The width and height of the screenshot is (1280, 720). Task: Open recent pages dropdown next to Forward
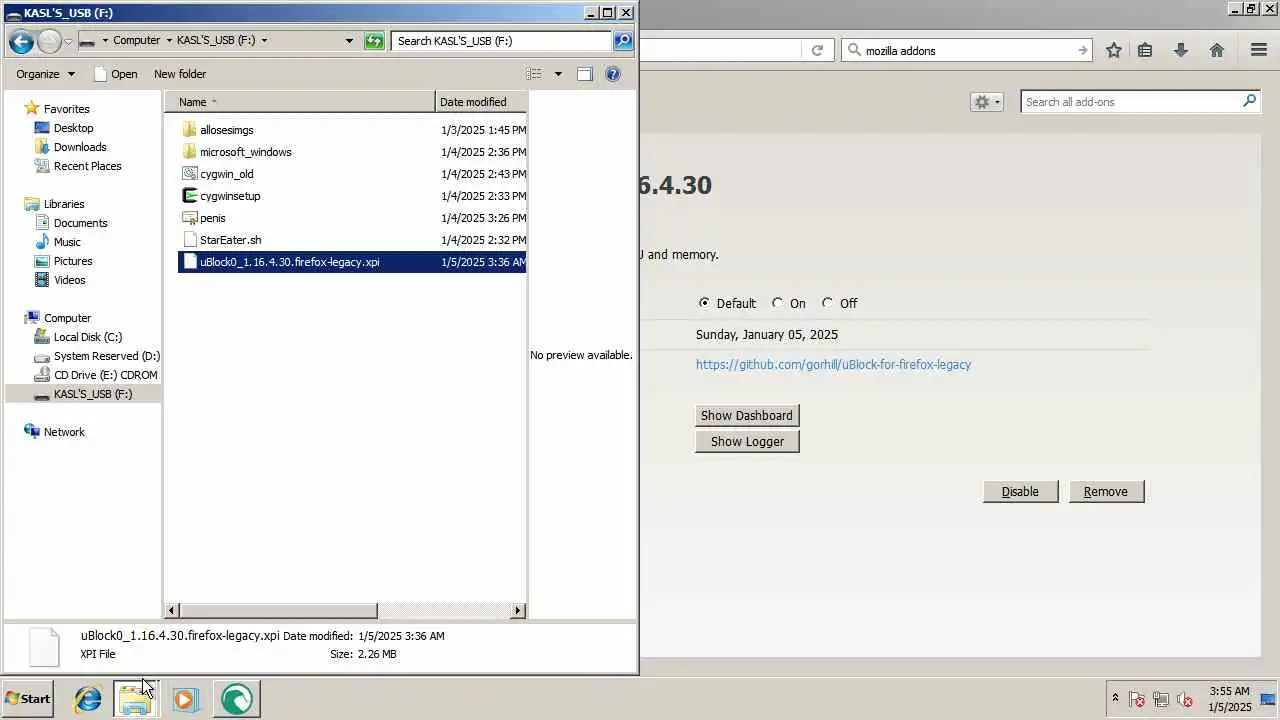coord(68,42)
